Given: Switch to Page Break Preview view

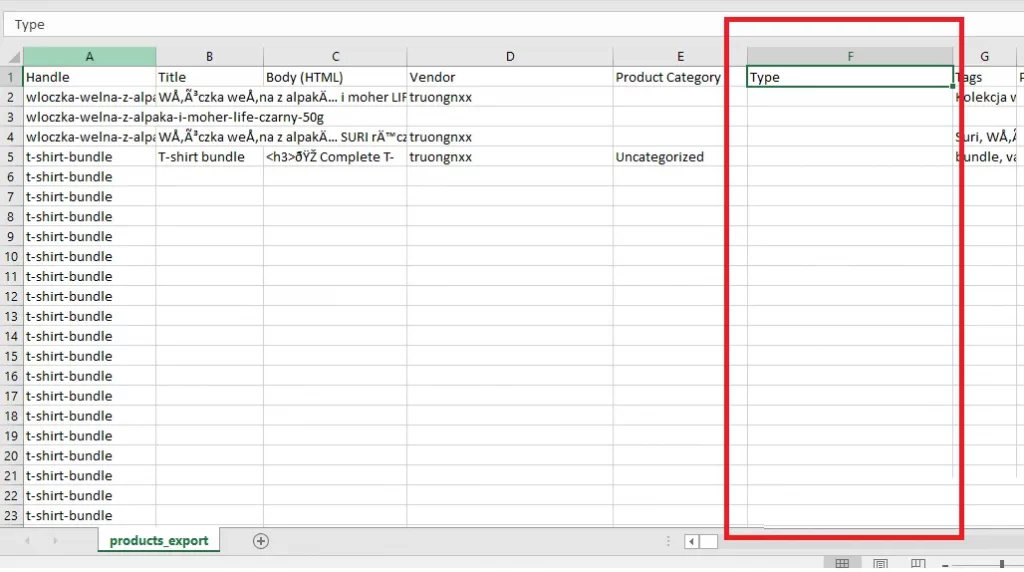Looking at the screenshot, I should pyautogui.click(x=918, y=565).
